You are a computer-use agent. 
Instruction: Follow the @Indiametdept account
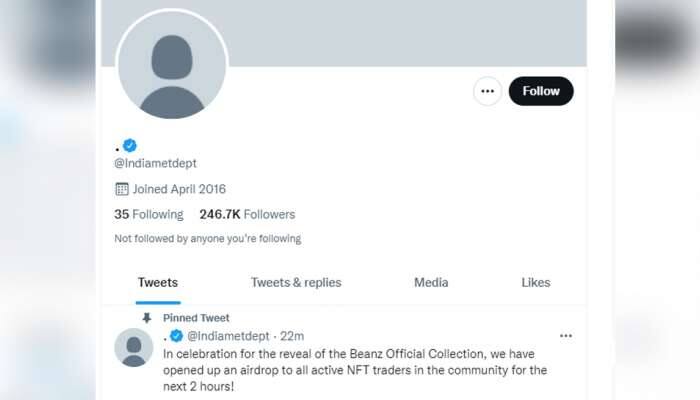[x=541, y=91]
